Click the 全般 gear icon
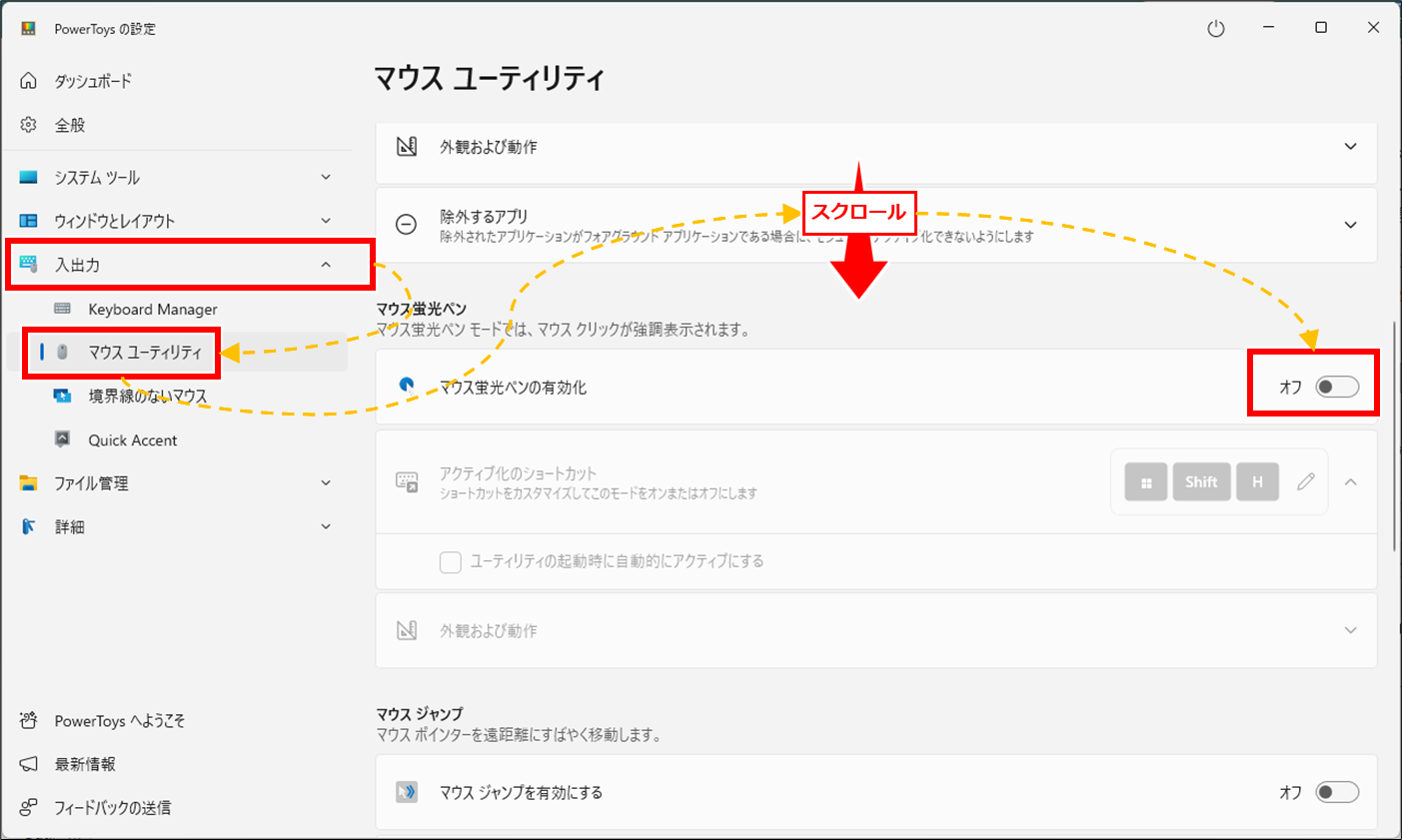This screenshot has height=840, width=1402. (x=29, y=125)
